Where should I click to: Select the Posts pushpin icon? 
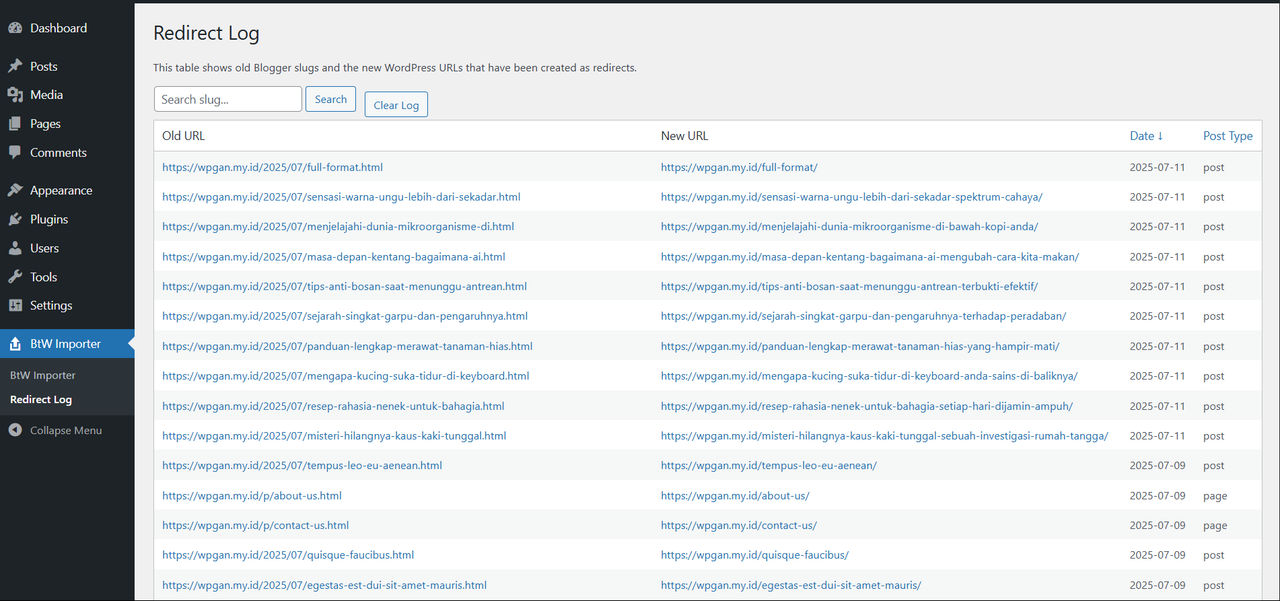(17, 66)
